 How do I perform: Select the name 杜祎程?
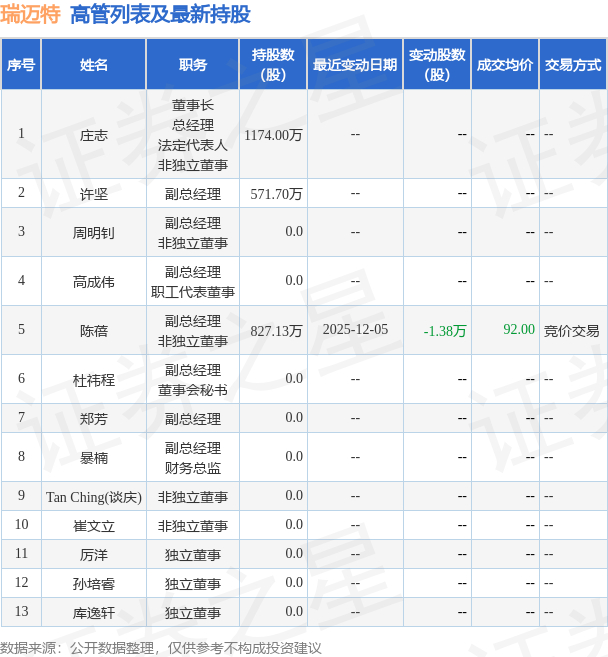(94, 380)
